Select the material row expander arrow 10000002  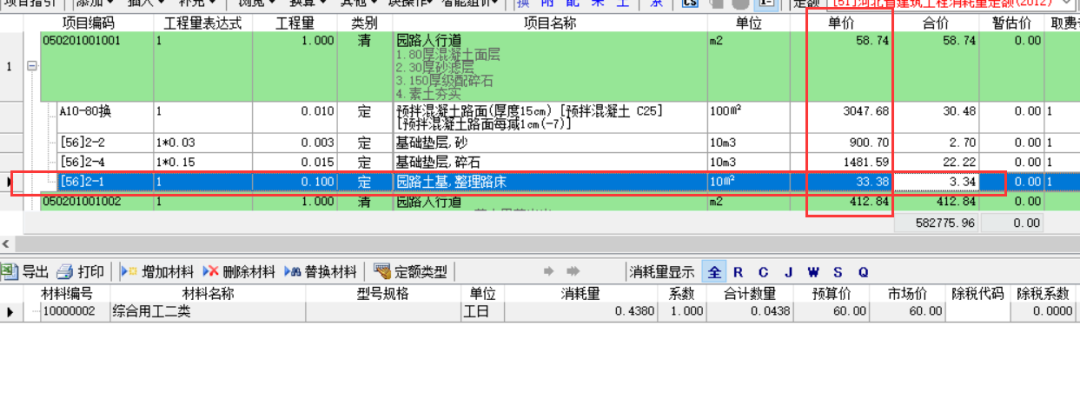pos(10,312)
